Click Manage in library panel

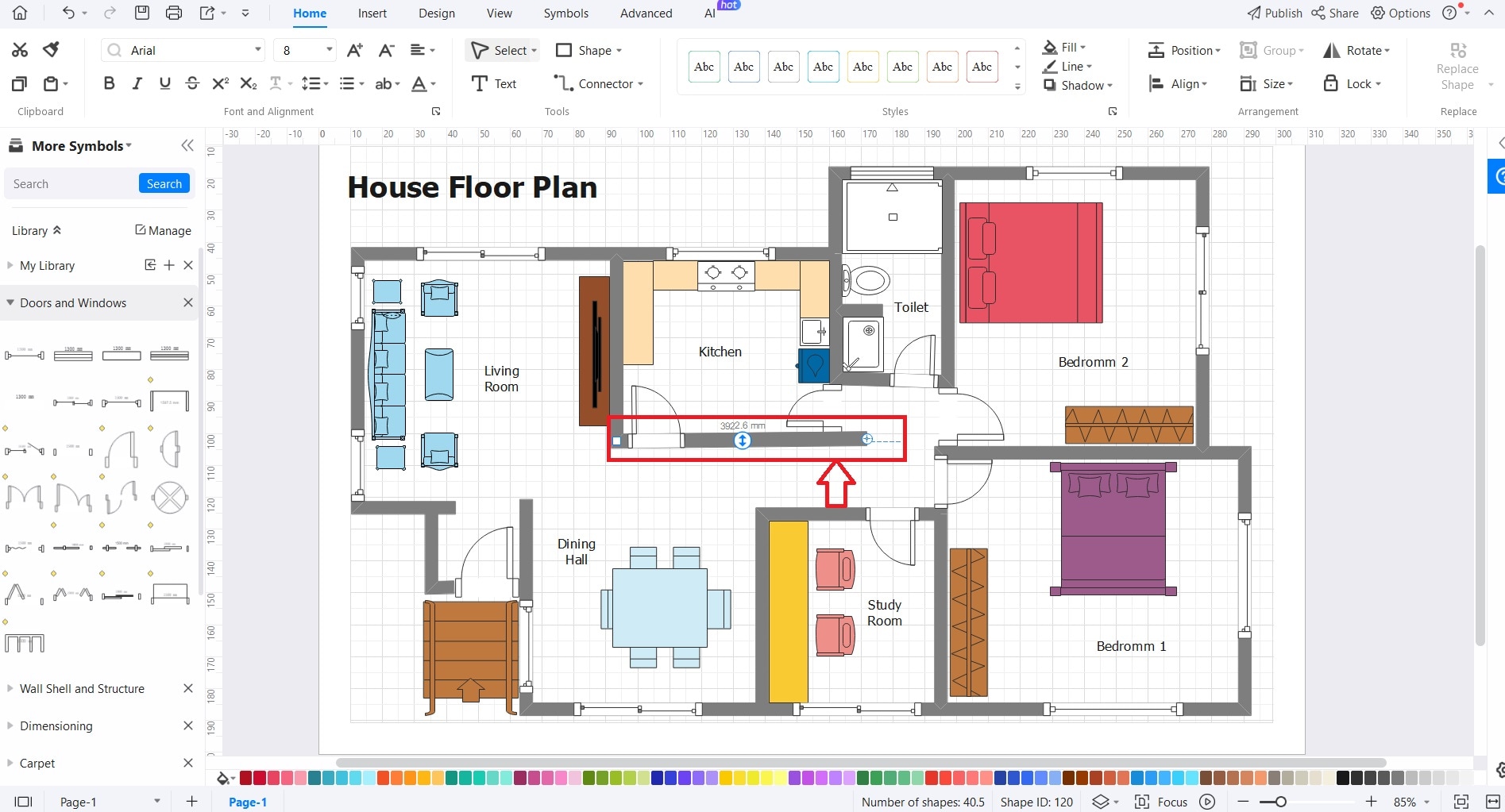163,230
